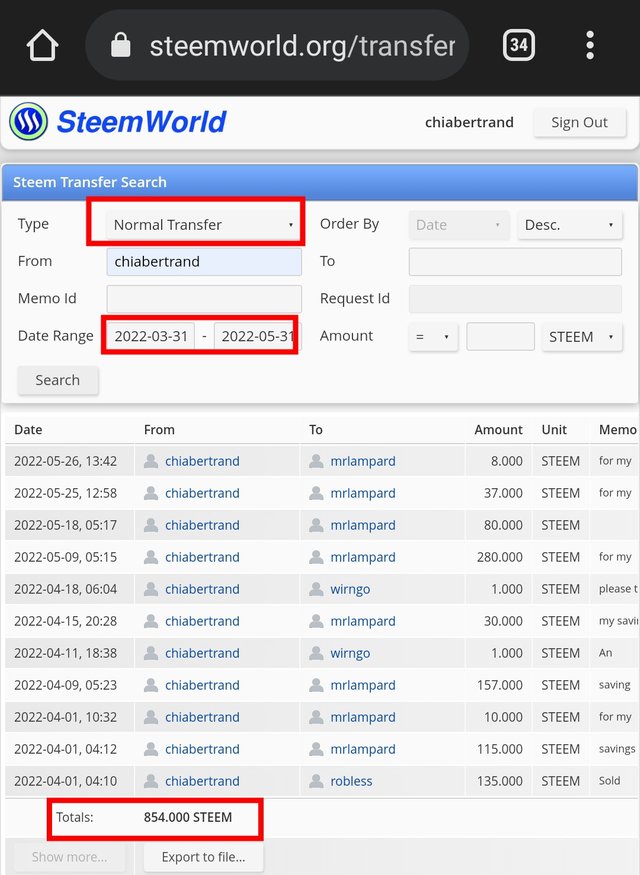Click the steemworld.org address bar URL
This screenshot has height=875, width=640.
(x=302, y=46)
